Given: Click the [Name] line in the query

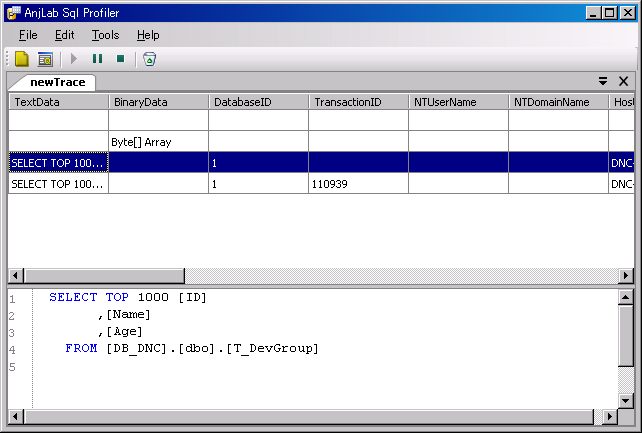Looking at the screenshot, I should point(124,314).
